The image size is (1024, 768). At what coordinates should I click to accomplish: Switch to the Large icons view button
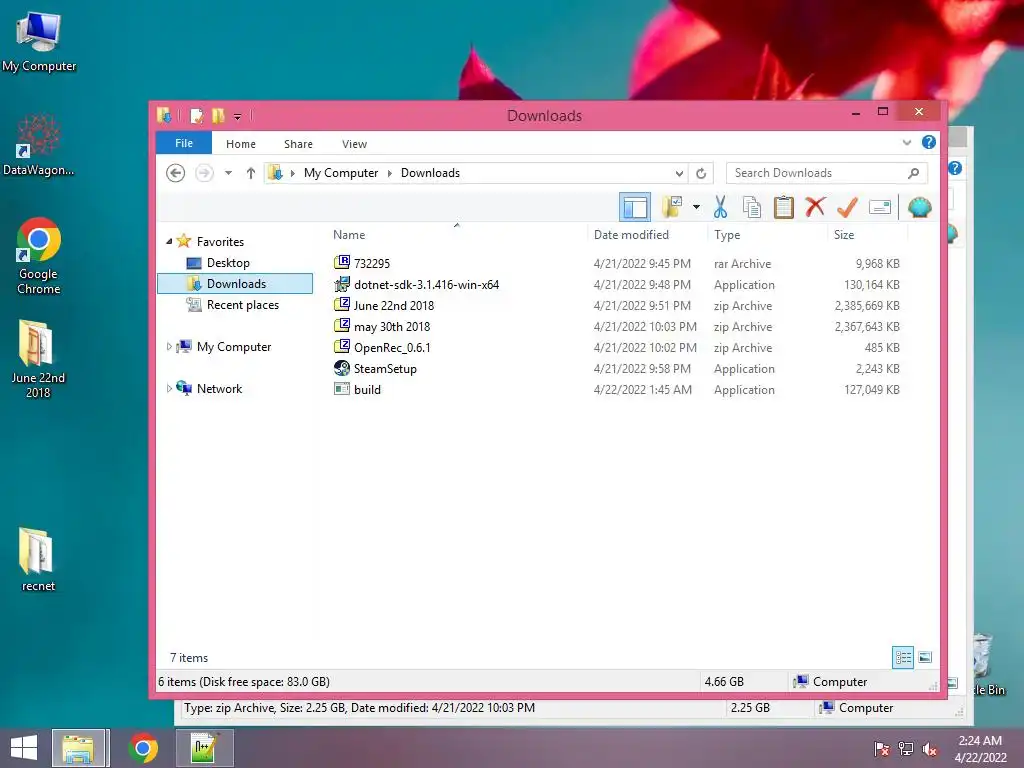coord(925,657)
